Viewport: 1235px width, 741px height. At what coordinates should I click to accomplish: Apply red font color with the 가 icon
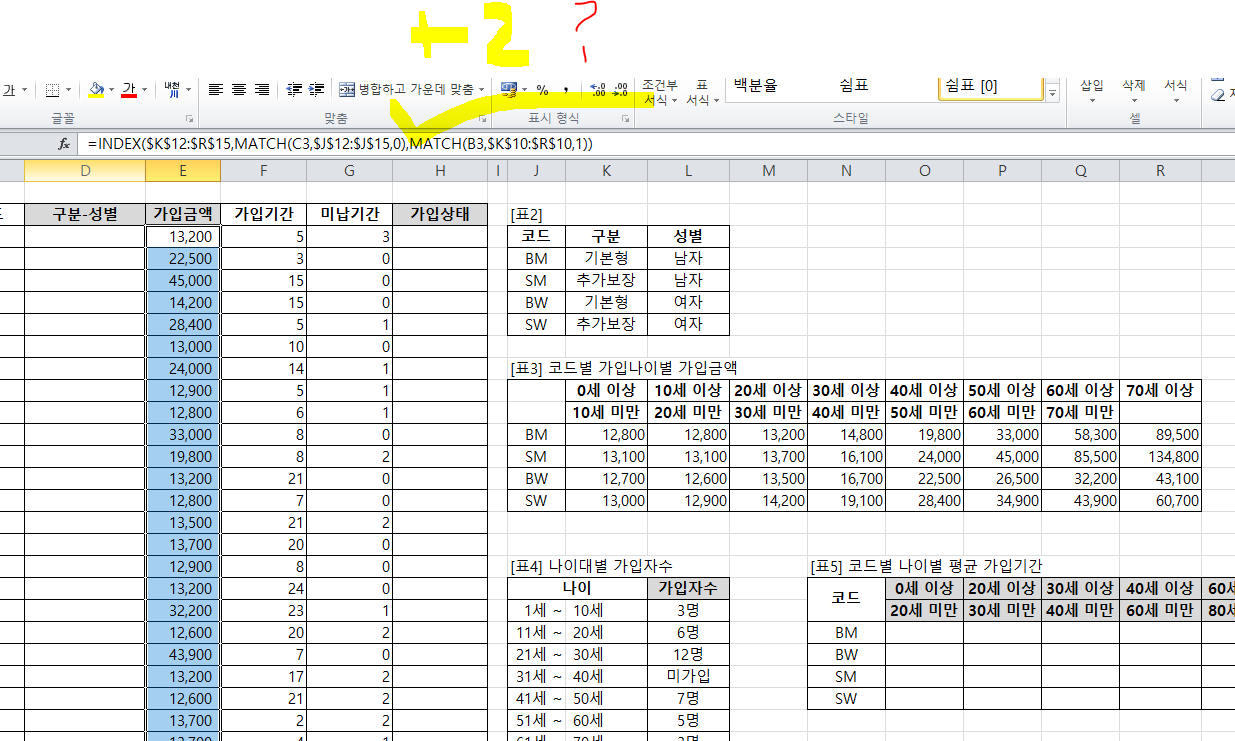click(128, 90)
